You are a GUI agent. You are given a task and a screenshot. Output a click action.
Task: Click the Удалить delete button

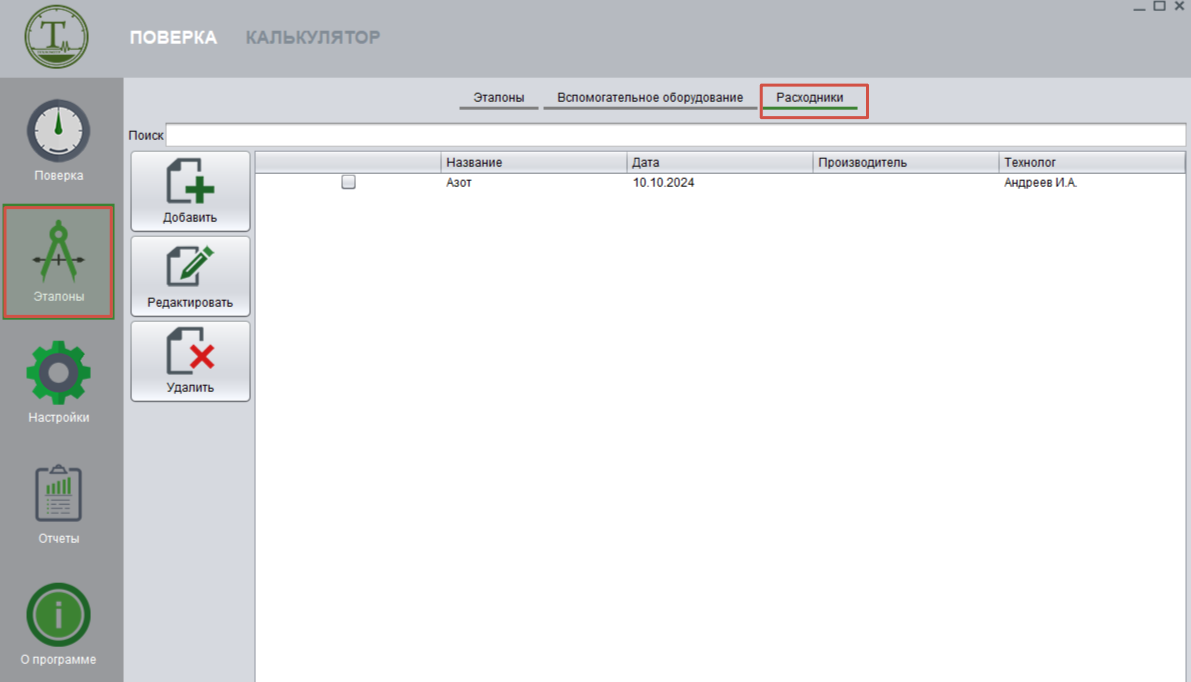pos(190,361)
